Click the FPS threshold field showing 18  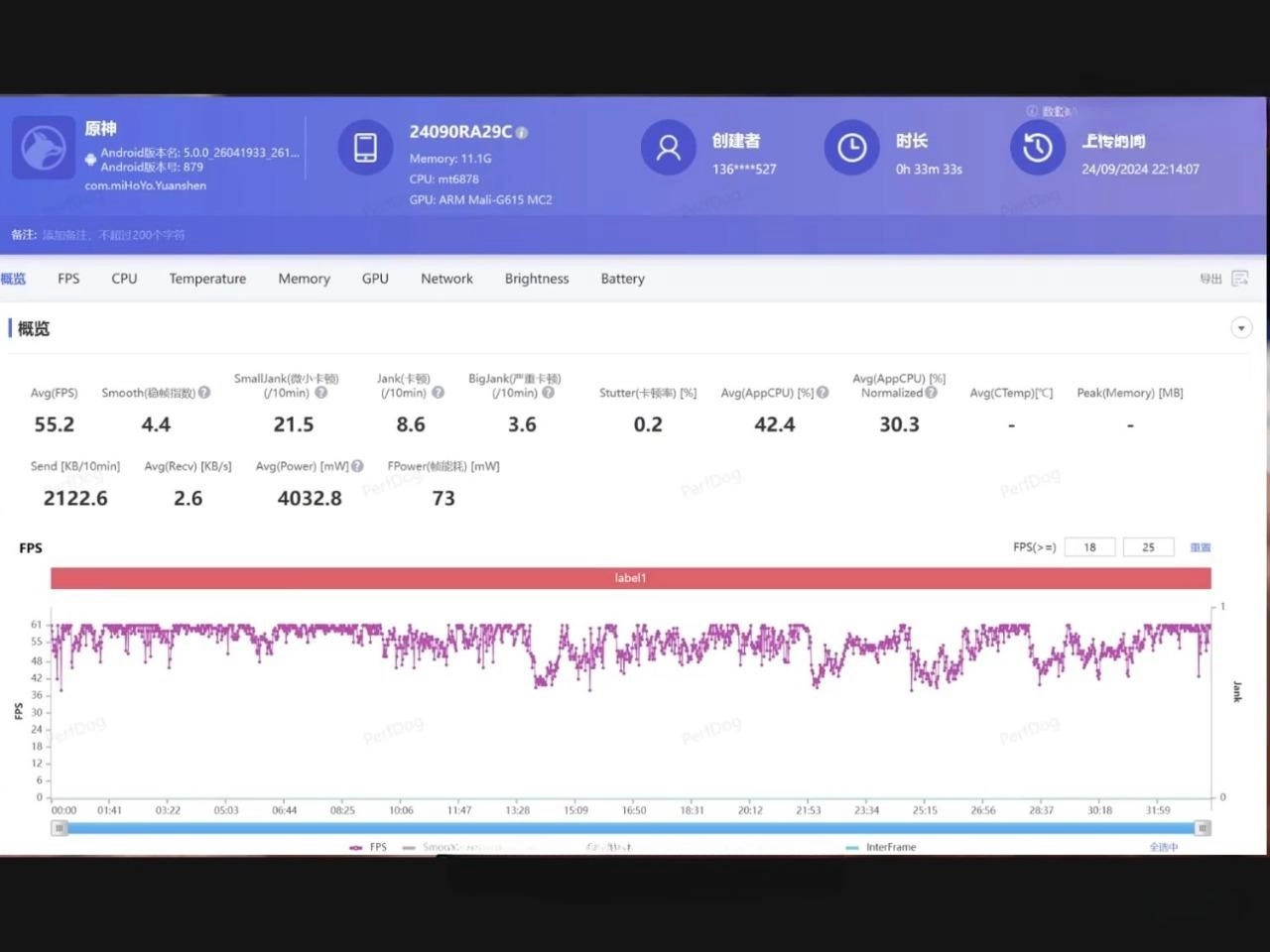(x=1089, y=547)
